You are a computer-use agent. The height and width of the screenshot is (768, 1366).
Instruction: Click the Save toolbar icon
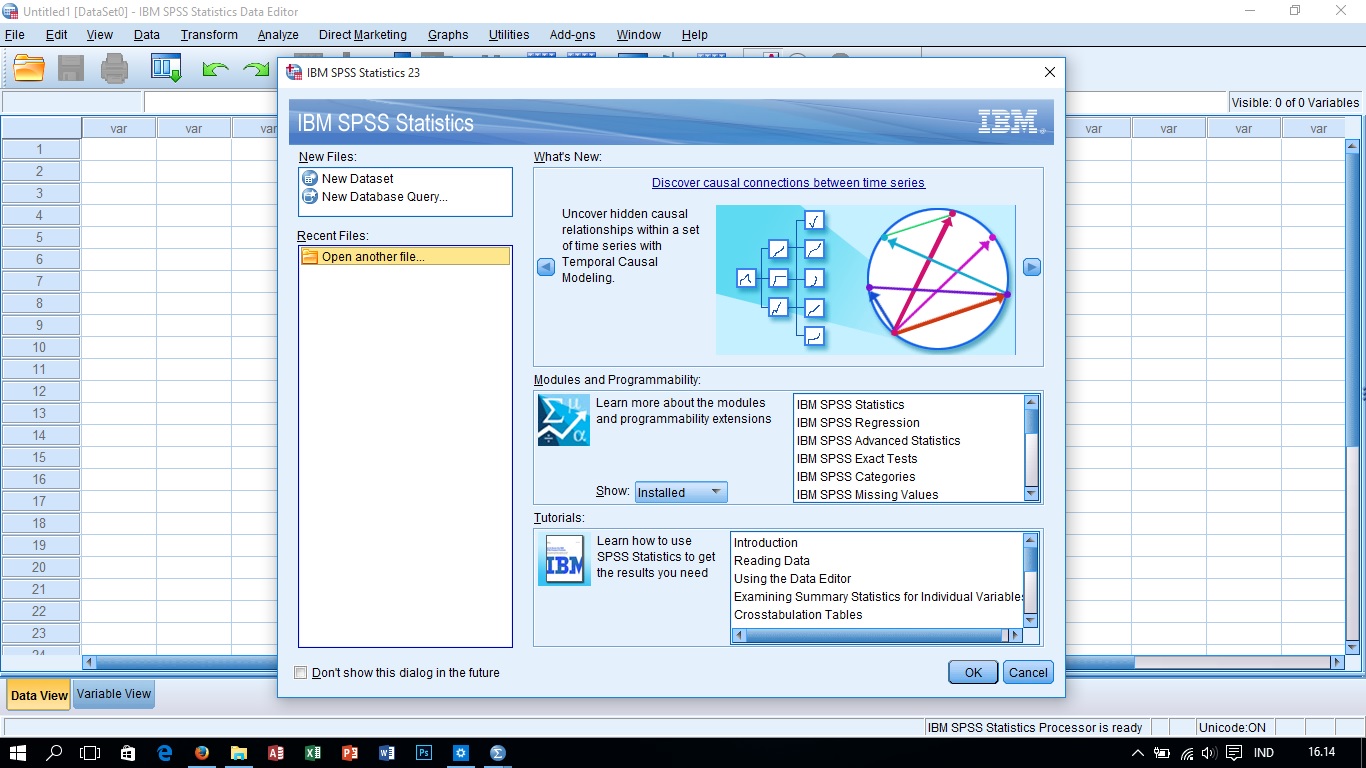point(71,68)
